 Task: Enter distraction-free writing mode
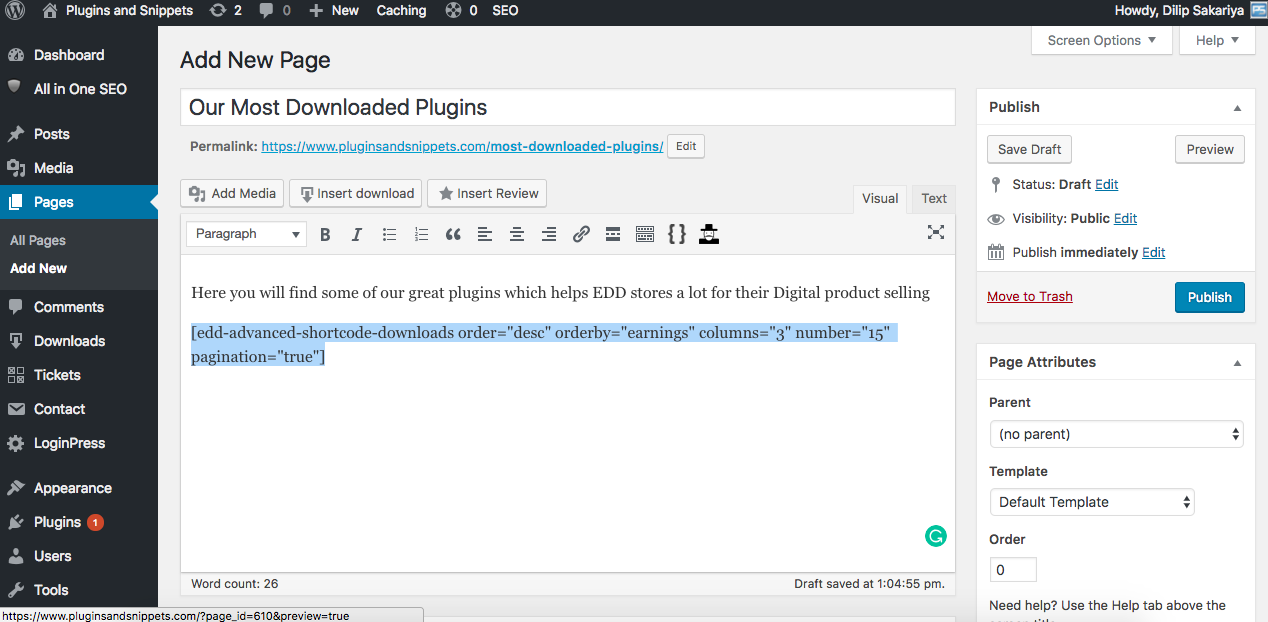936,232
